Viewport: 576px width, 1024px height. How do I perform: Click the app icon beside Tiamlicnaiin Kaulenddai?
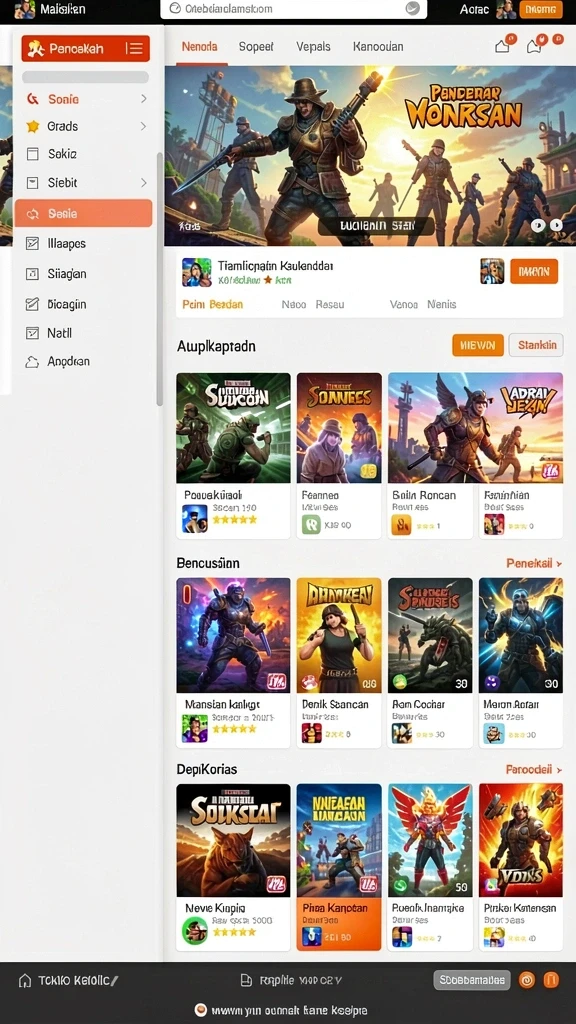[197, 272]
